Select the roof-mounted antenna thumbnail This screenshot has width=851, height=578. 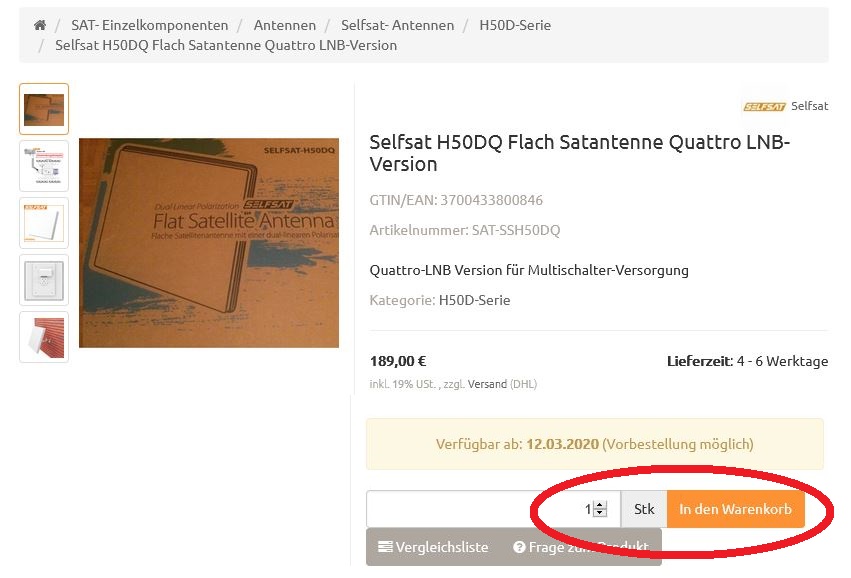tap(44, 337)
